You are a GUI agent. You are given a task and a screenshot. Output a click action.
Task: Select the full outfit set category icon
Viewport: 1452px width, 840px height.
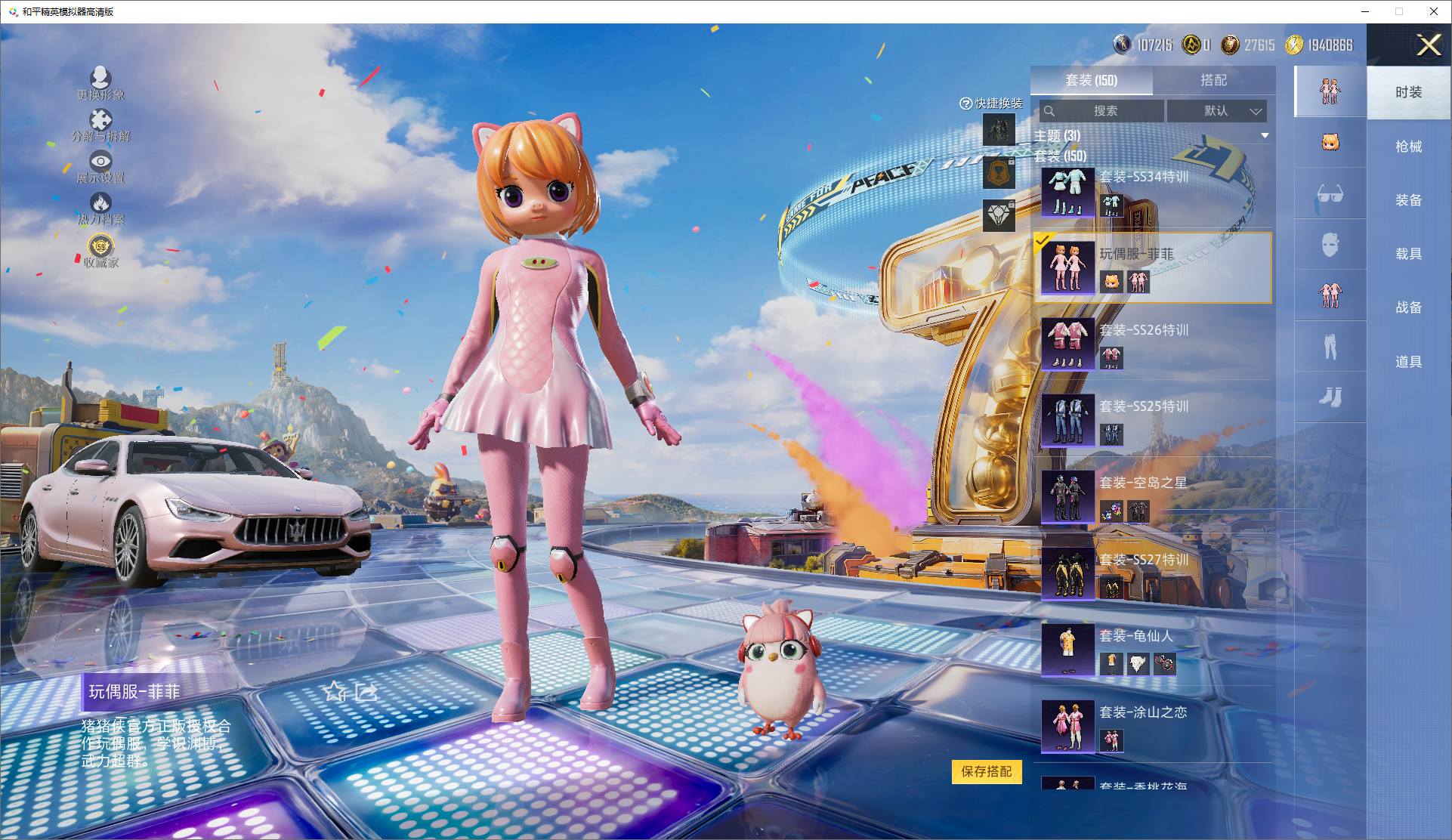pyautogui.click(x=1330, y=91)
